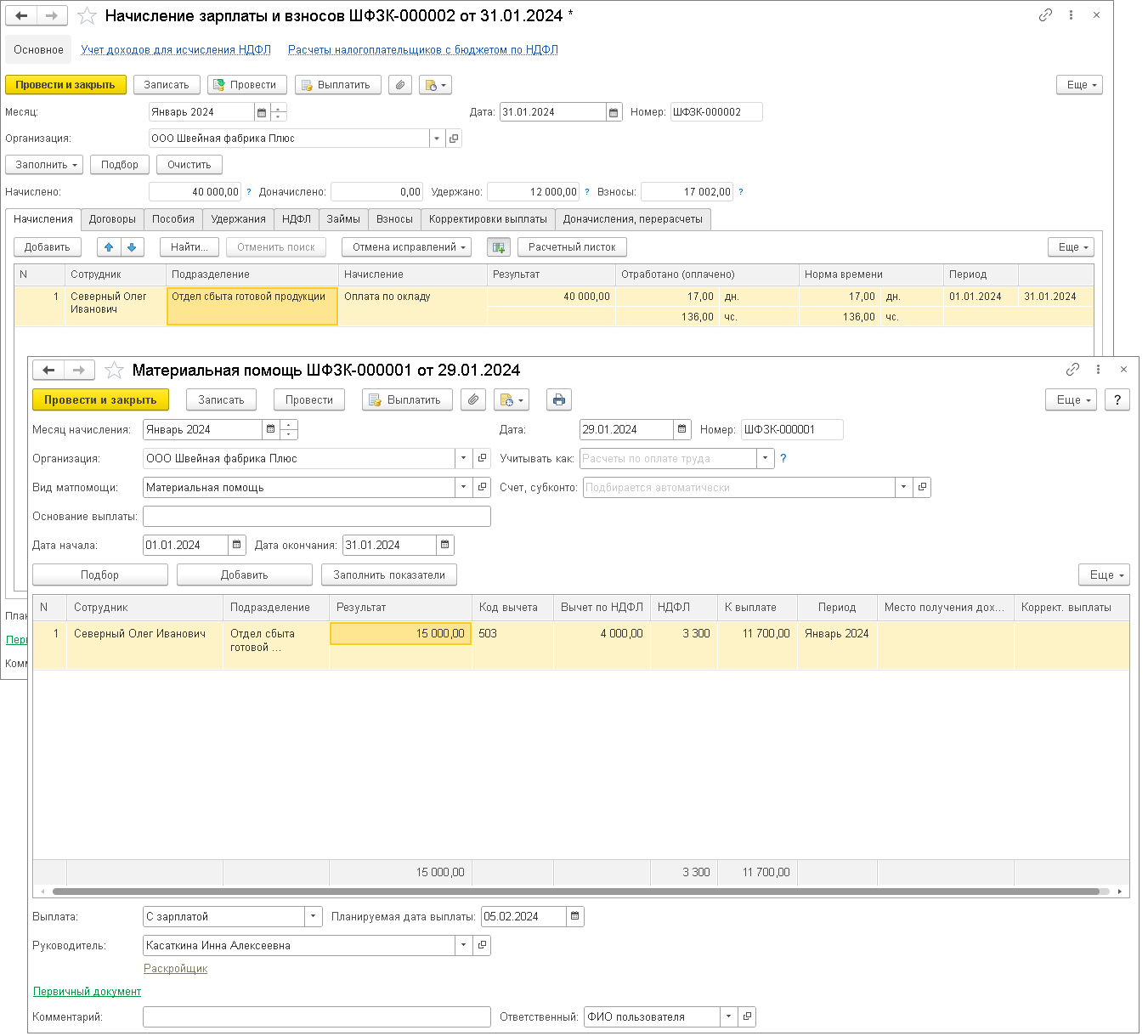Viewport: 1148px width, 1036px height.
Task: Select Код вычета cell 503
Action: coord(512,633)
